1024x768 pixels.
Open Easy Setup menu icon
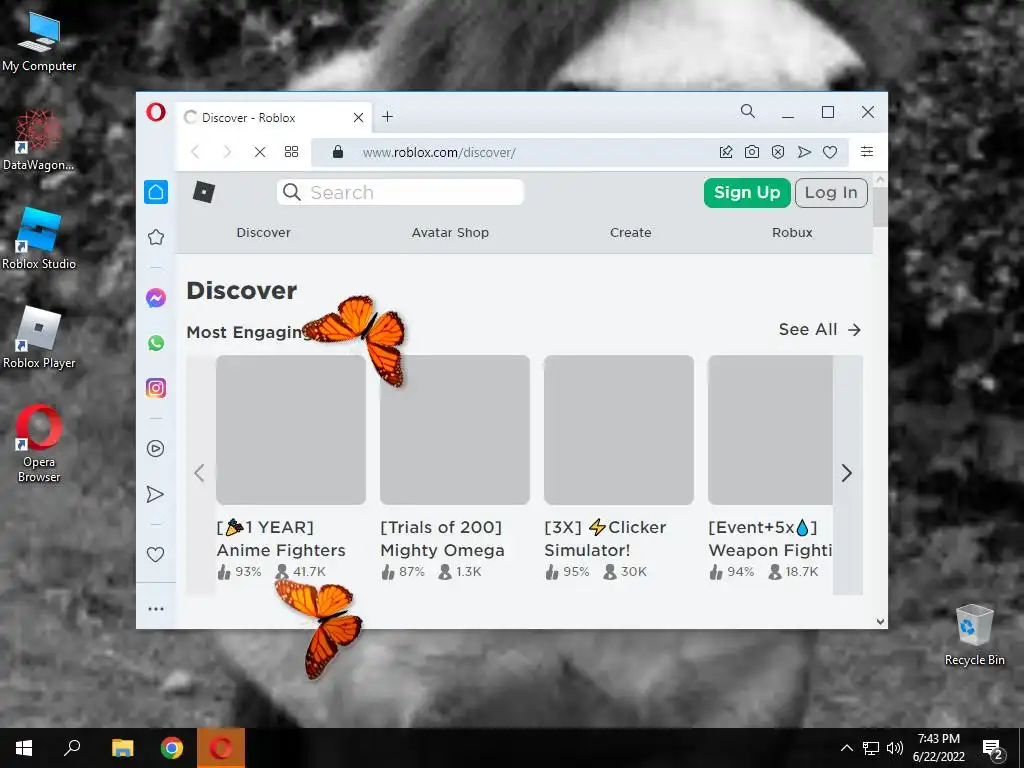[867, 152]
